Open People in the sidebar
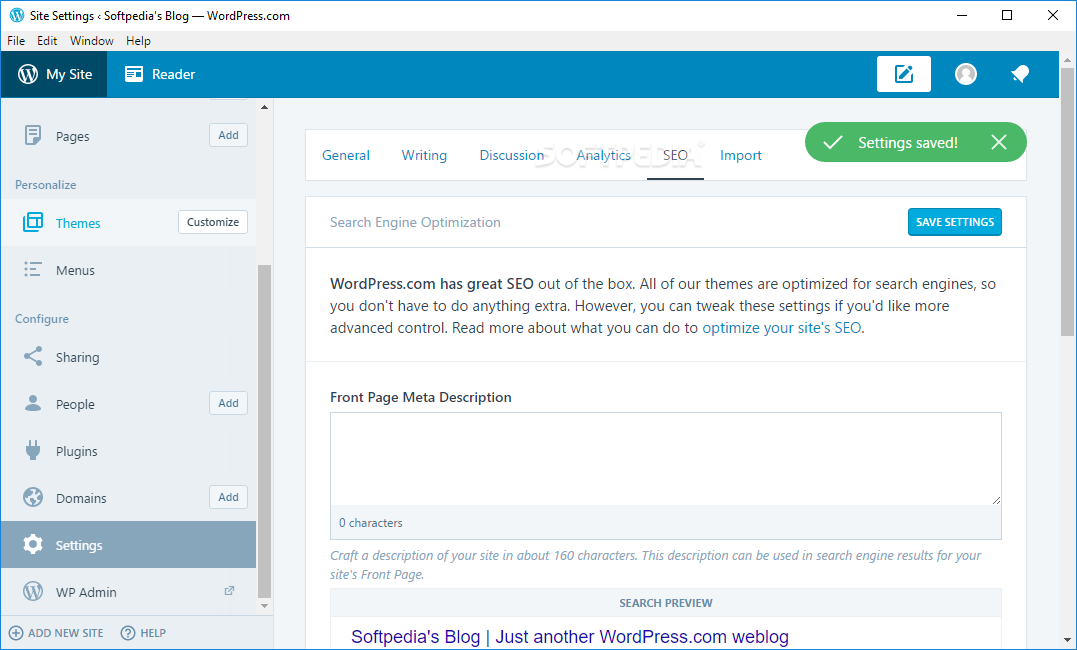1077x650 pixels. [75, 405]
